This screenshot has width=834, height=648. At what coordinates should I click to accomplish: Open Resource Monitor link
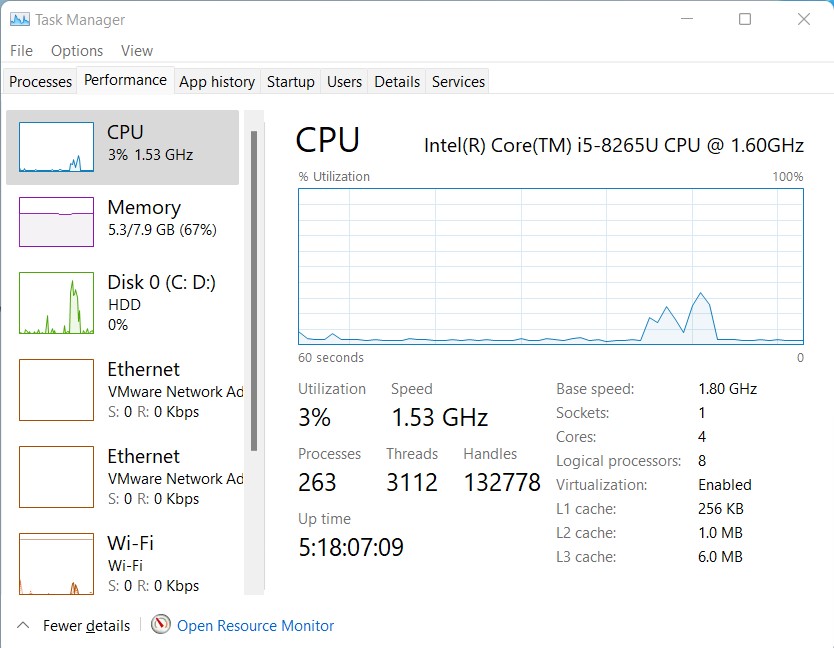[254, 625]
